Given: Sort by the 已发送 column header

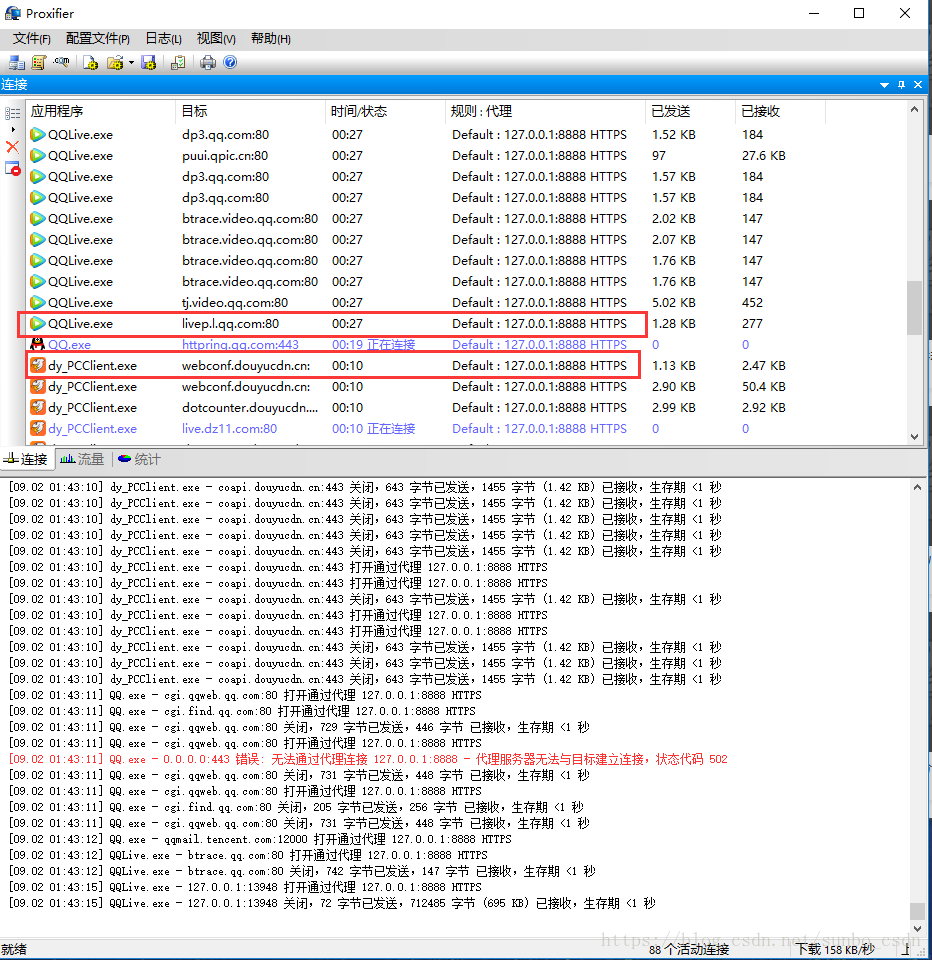Looking at the screenshot, I should [690, 111].
